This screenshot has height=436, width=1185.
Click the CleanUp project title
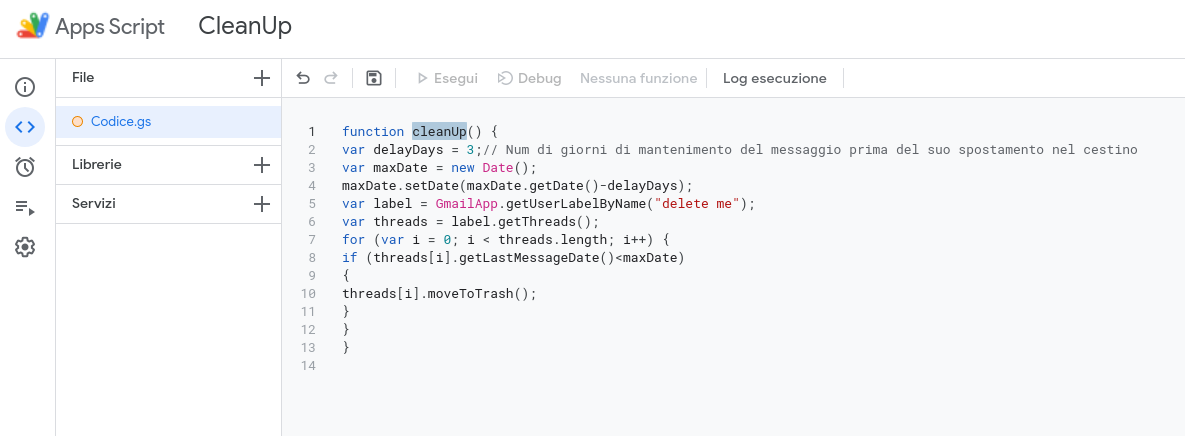point(245,26)
